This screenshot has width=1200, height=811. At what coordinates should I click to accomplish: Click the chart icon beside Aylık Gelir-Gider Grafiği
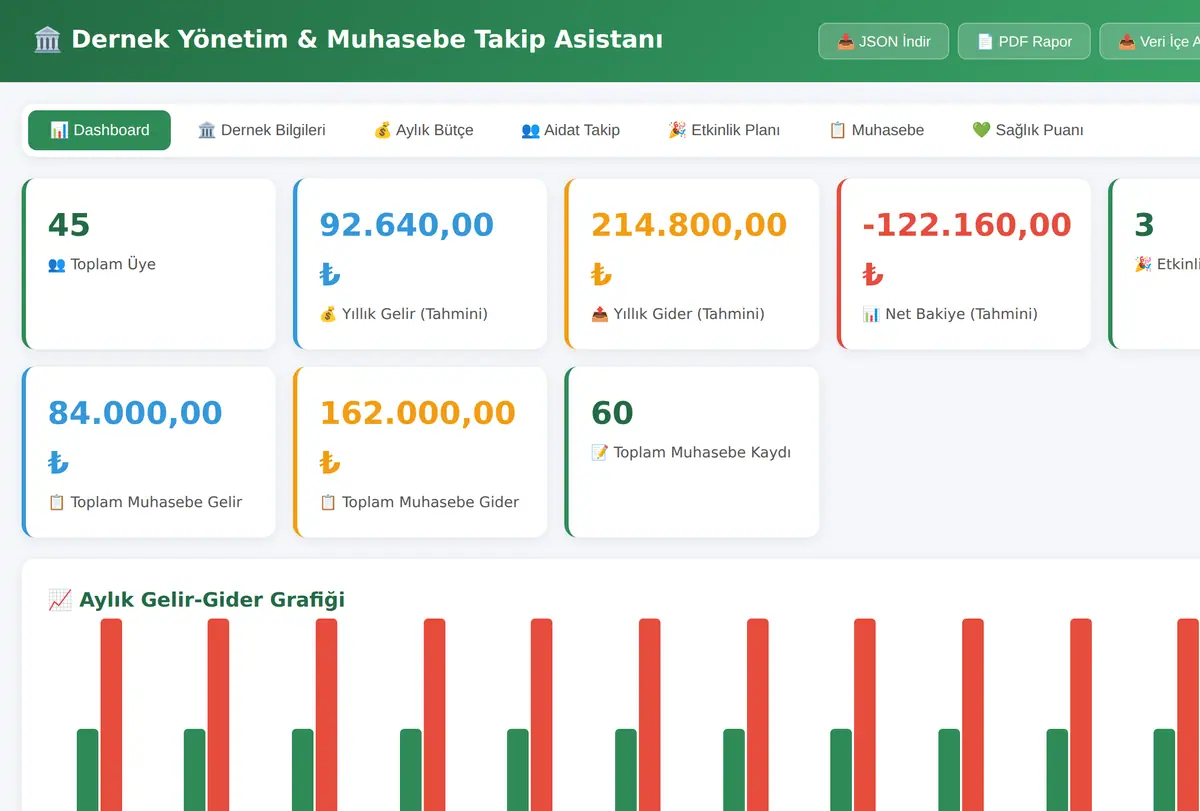[x=60, y=600]
